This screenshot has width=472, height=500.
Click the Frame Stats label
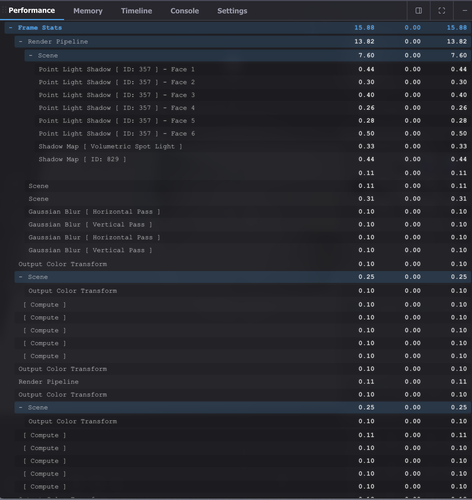[40, 28]
